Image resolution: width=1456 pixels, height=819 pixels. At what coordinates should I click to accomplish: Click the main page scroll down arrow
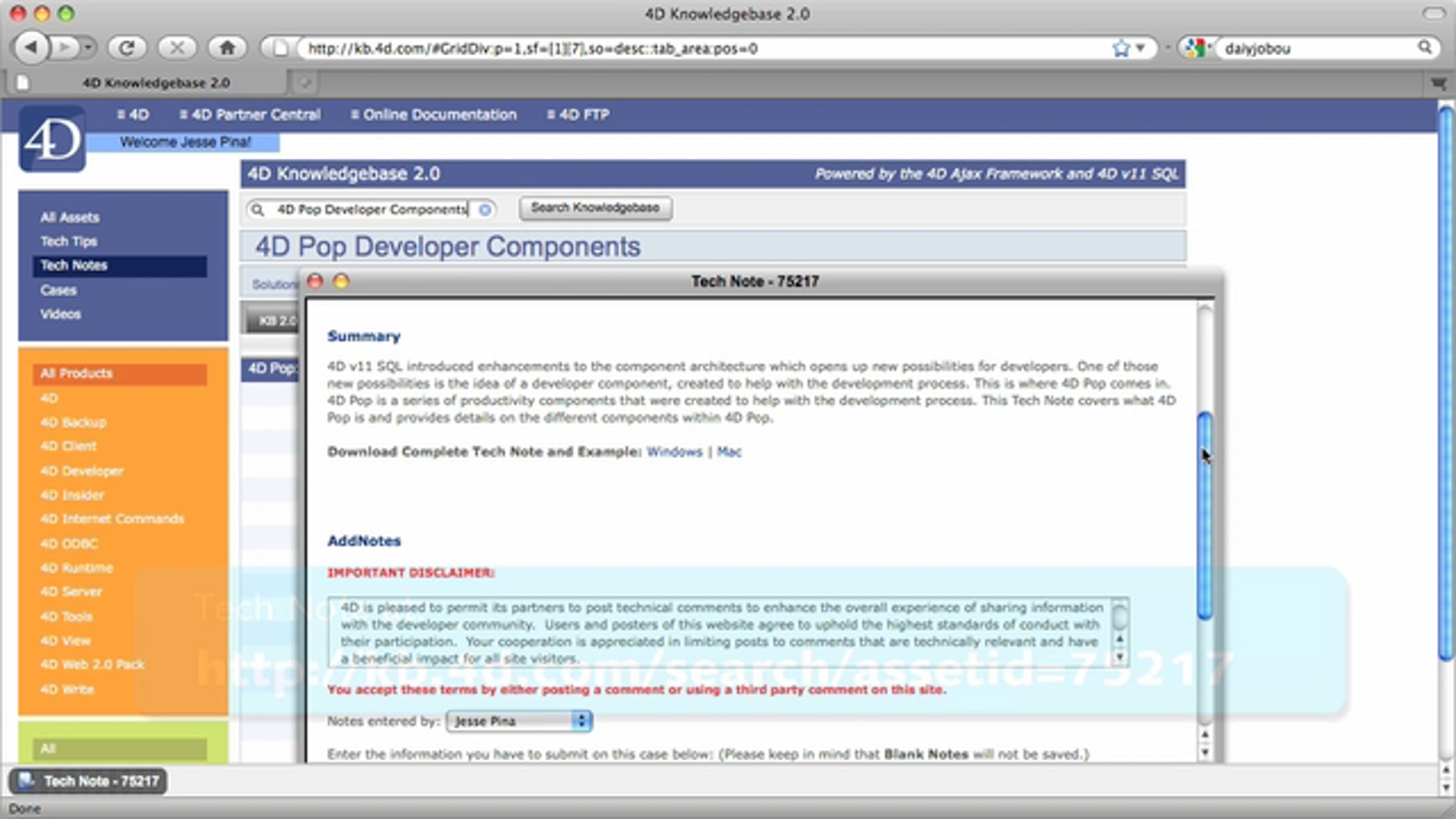click(1446, 787)
